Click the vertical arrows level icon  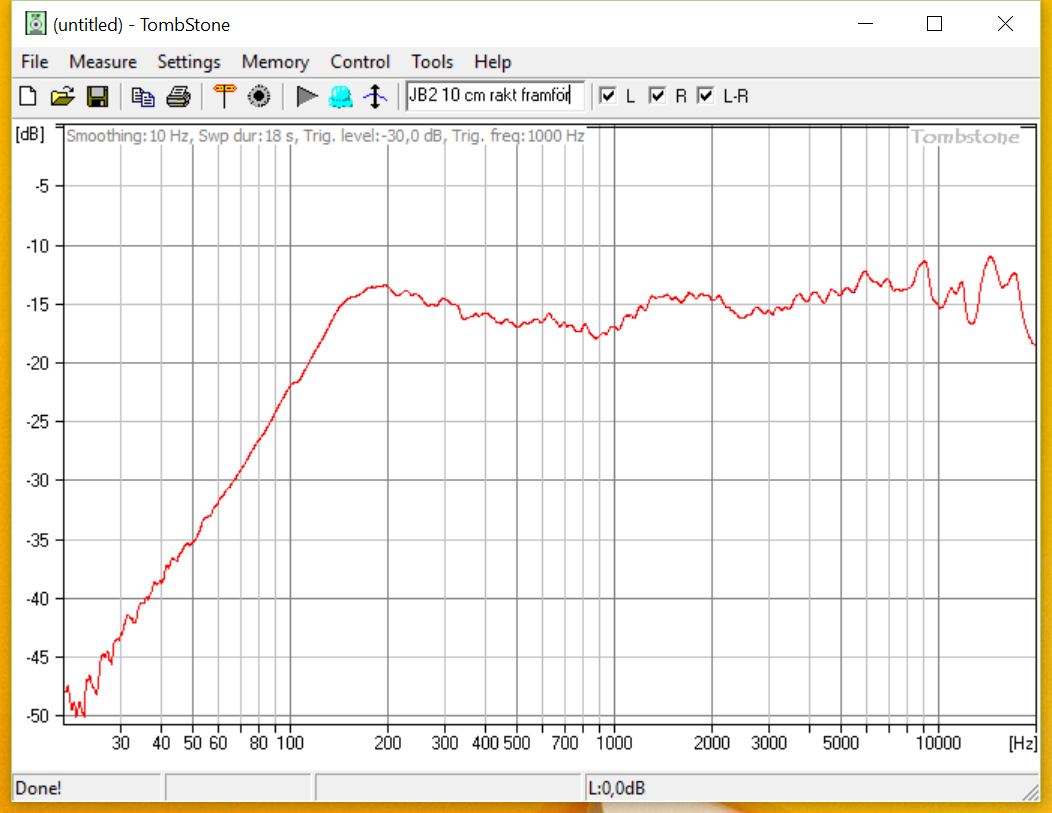376,96
